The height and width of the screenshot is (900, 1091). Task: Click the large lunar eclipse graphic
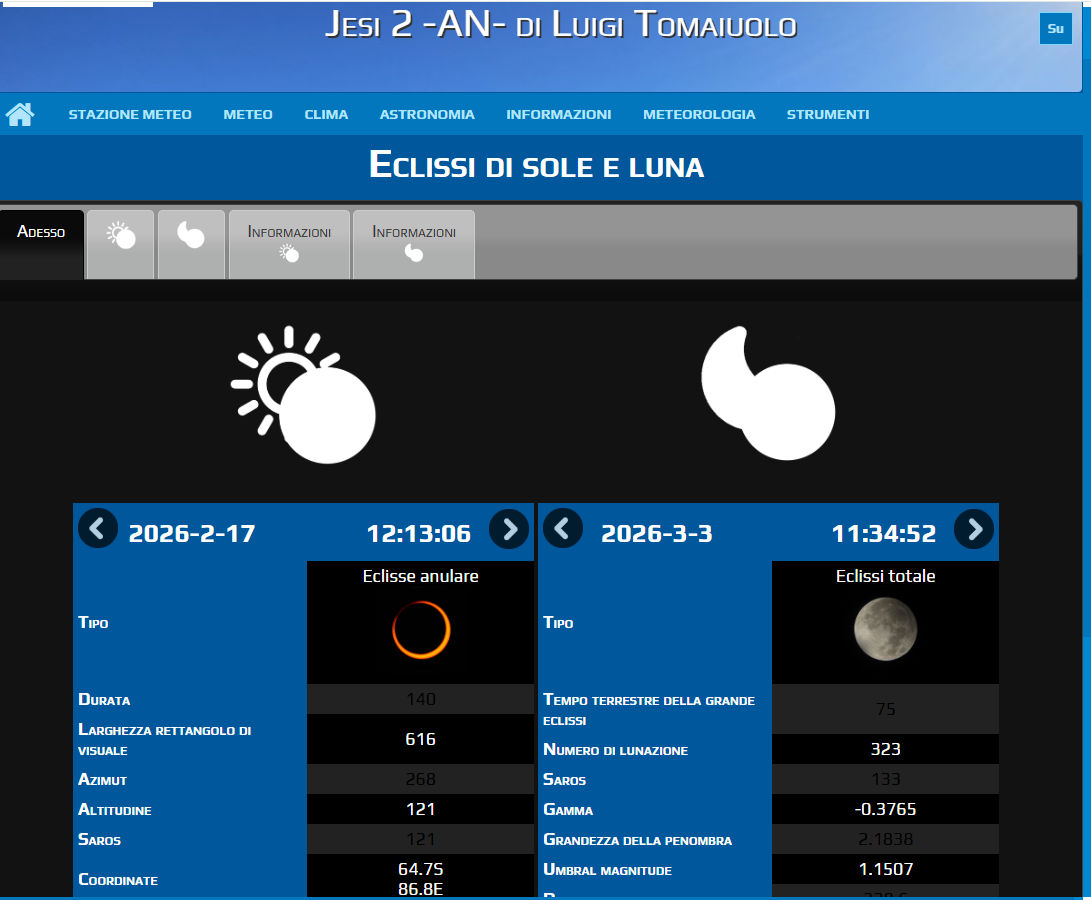click(x=767, y=391)
